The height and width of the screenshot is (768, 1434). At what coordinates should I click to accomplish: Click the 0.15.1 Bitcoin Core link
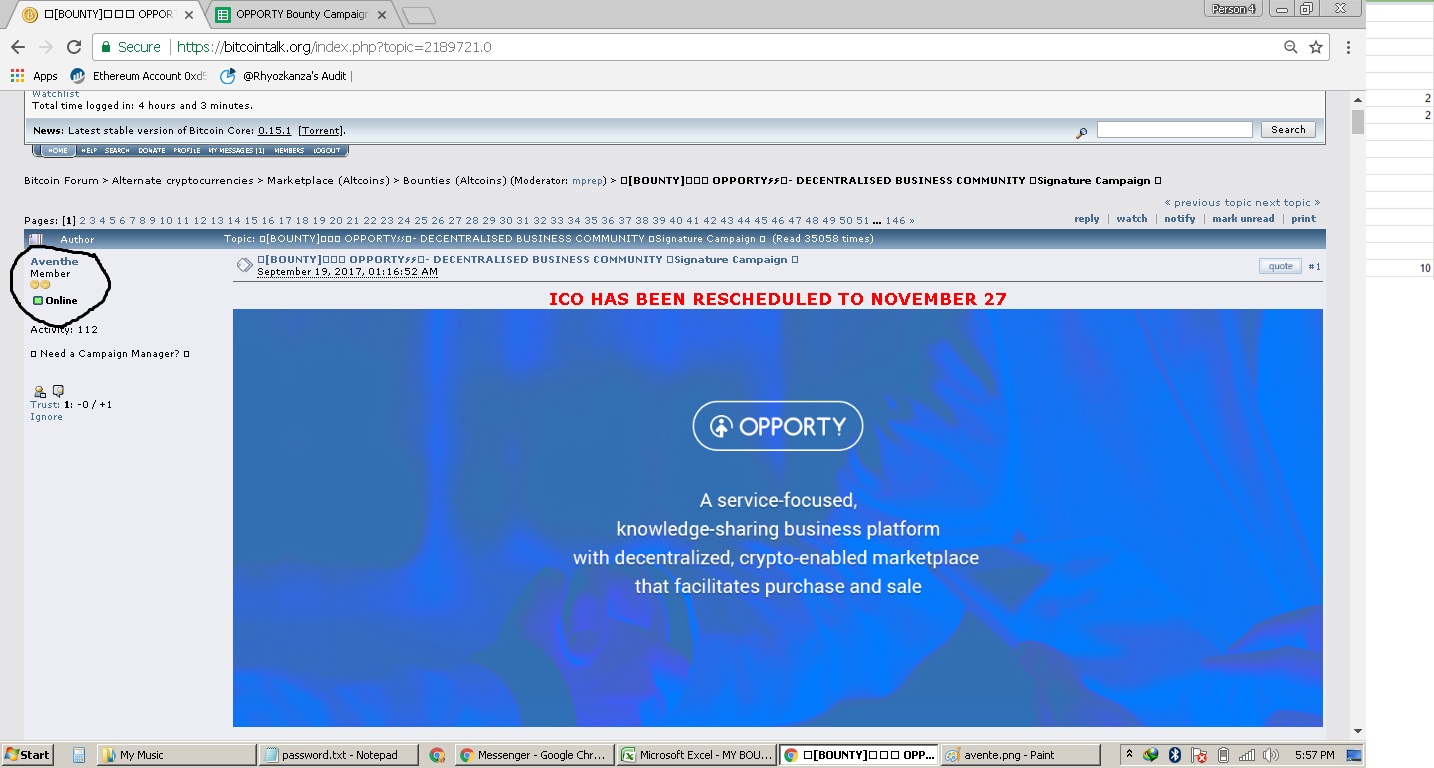coord(274,131)
